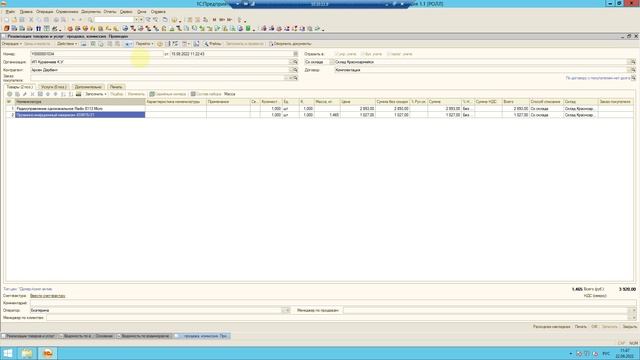Open the Заполнить dropdown in table toolbar
This screenshot has height=360, width=640.
click(96, 94)
